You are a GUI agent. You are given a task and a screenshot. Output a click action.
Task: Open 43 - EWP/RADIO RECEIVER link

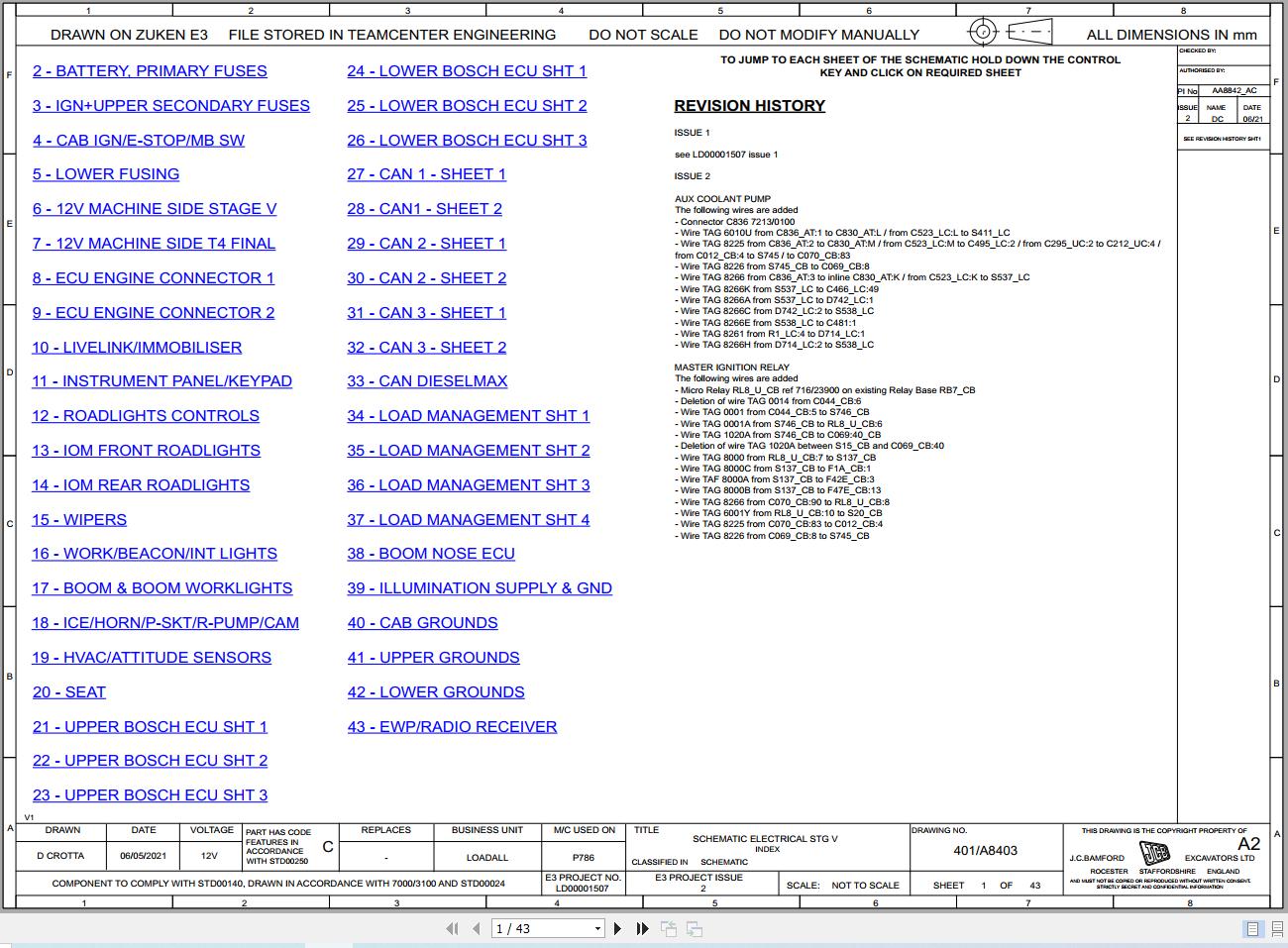coord(453,727)
